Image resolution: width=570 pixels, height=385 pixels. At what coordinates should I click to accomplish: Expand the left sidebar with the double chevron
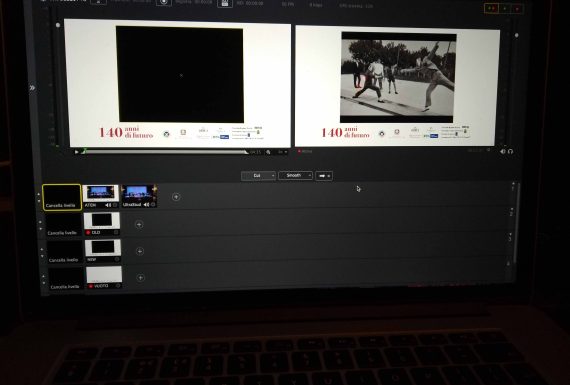pos(32,88)
